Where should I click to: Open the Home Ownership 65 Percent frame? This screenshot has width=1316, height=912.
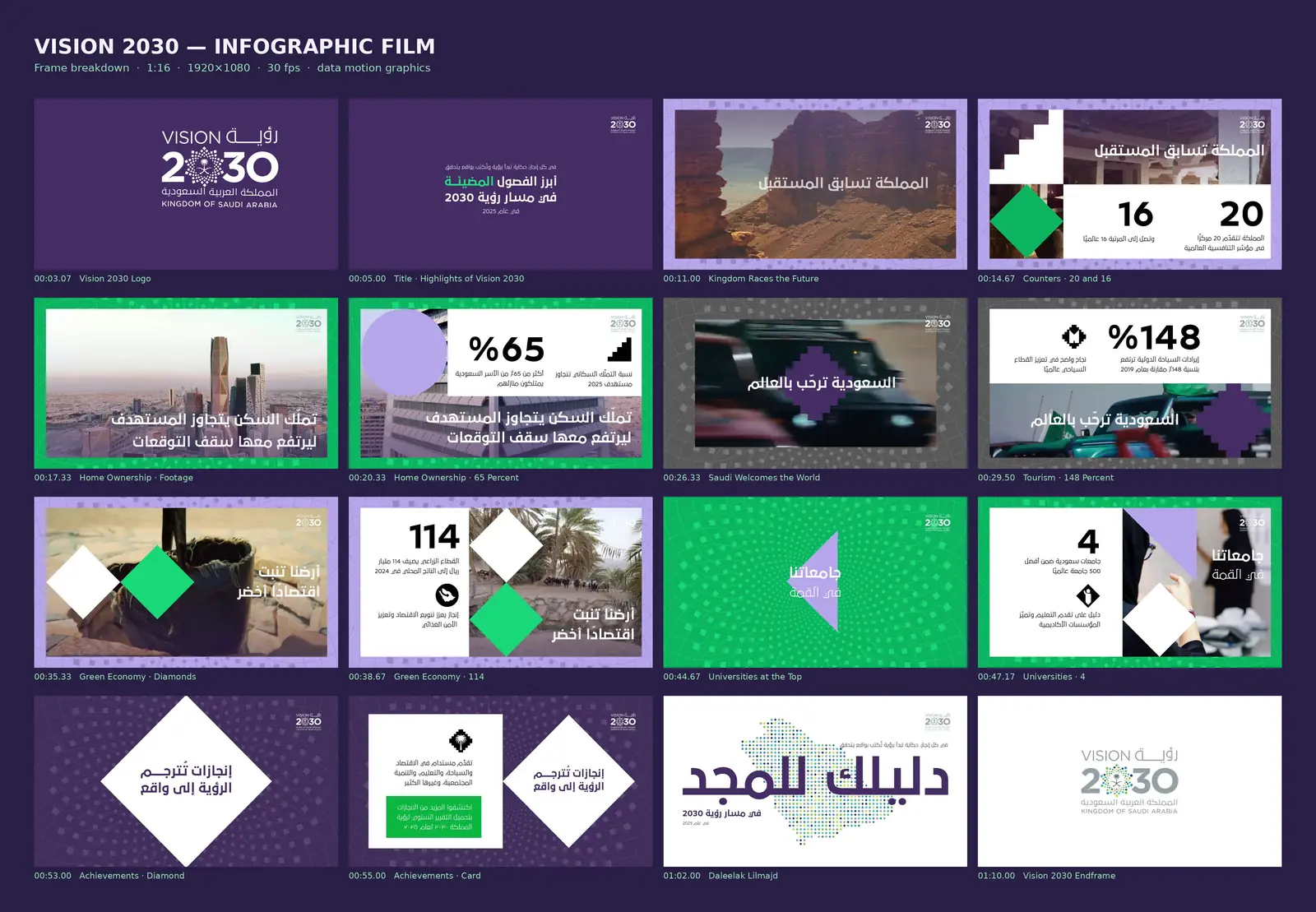click(500, 383)
